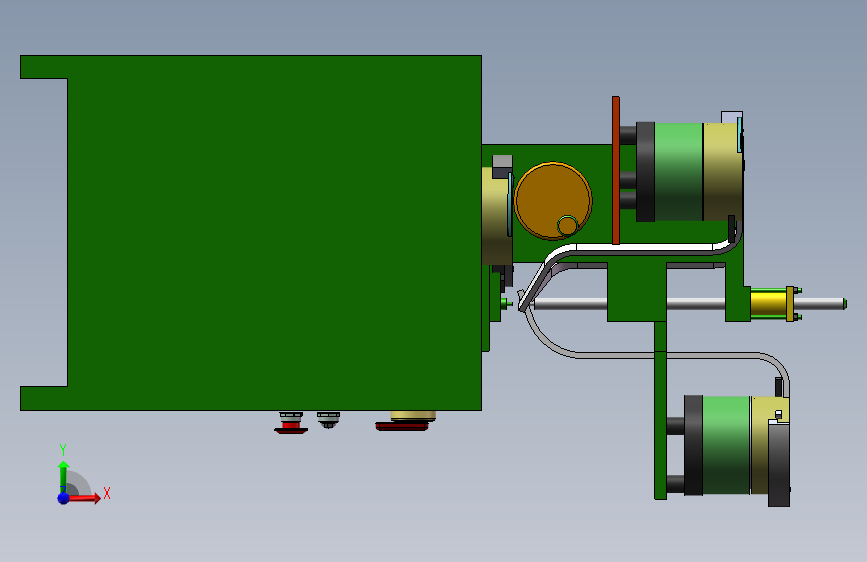Select the lower light green motor cylinder
The height and width of the screenshot is (562, 867).
coord(726,445)
